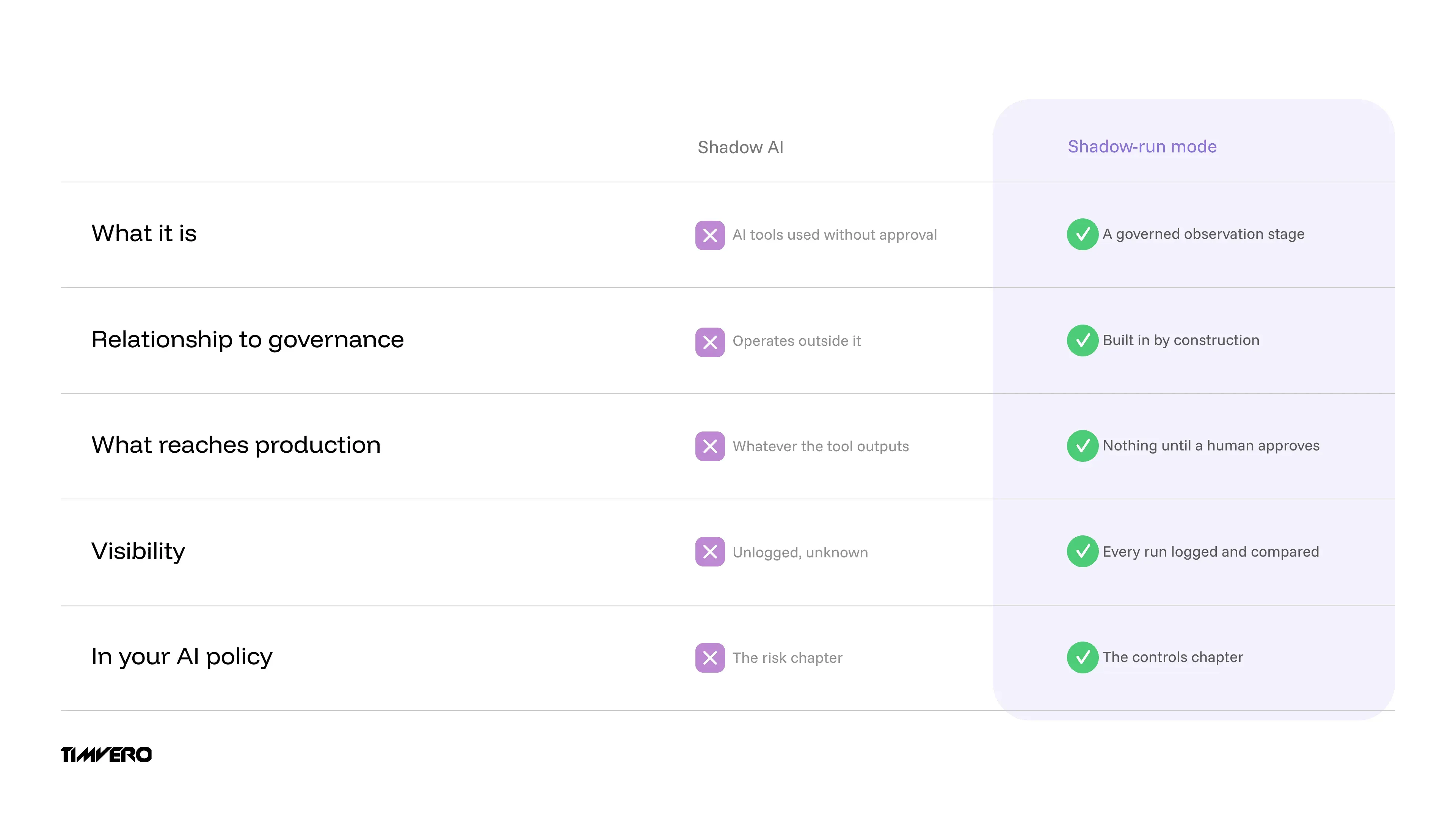Click the green checkmark beside A governed observation stage
1456x819 pixels.
1083,234
